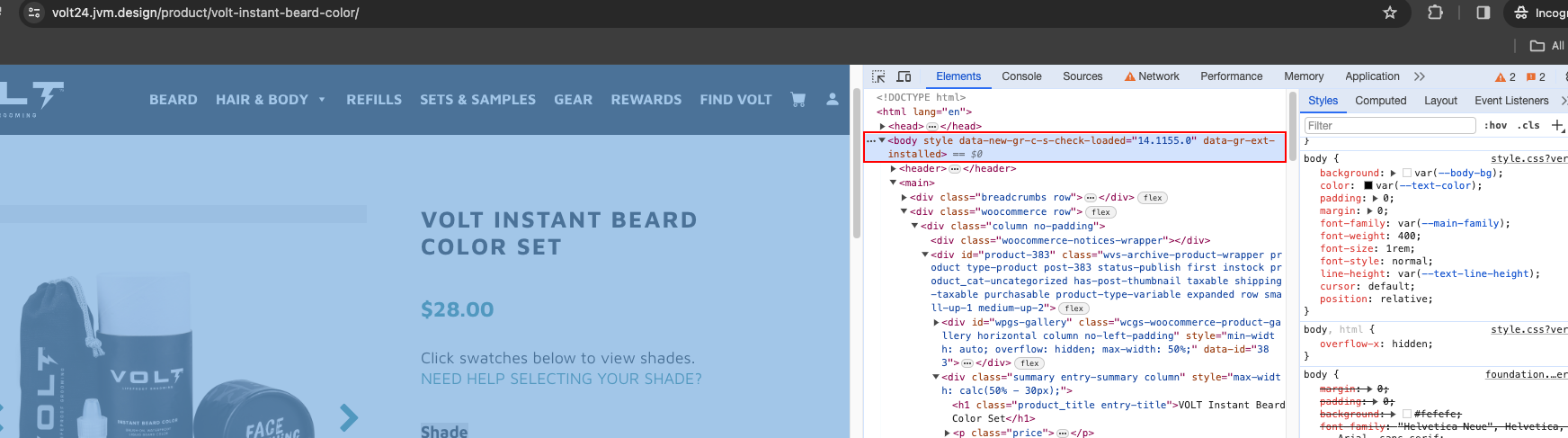This screenshot has height=438, width=1568.
Task: Expand the head element node
Action: click(883, 127)
